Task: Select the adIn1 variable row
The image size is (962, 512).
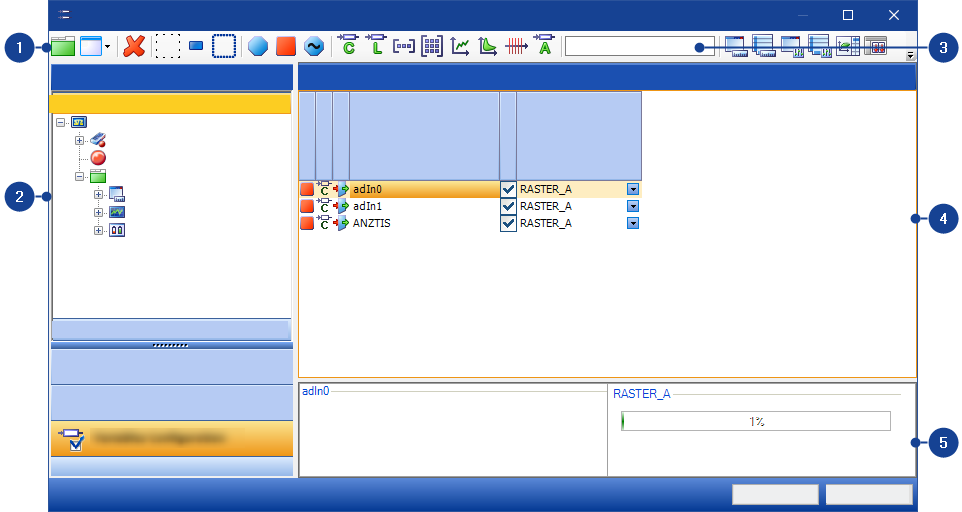Action: click(x=420, y=206)
